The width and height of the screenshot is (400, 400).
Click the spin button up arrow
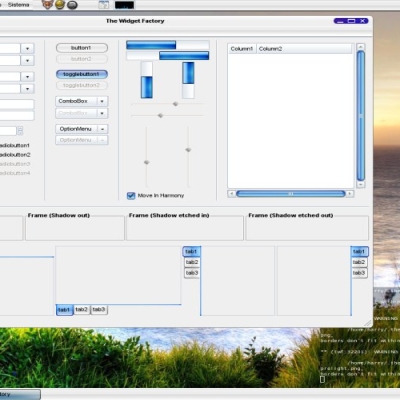[20, 128]
